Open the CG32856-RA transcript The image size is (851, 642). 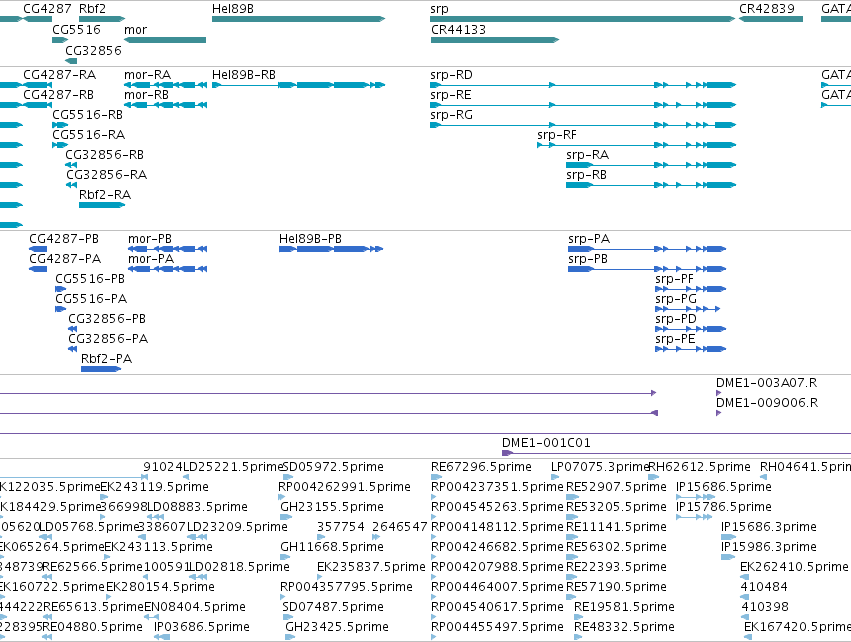click(71, 185)
